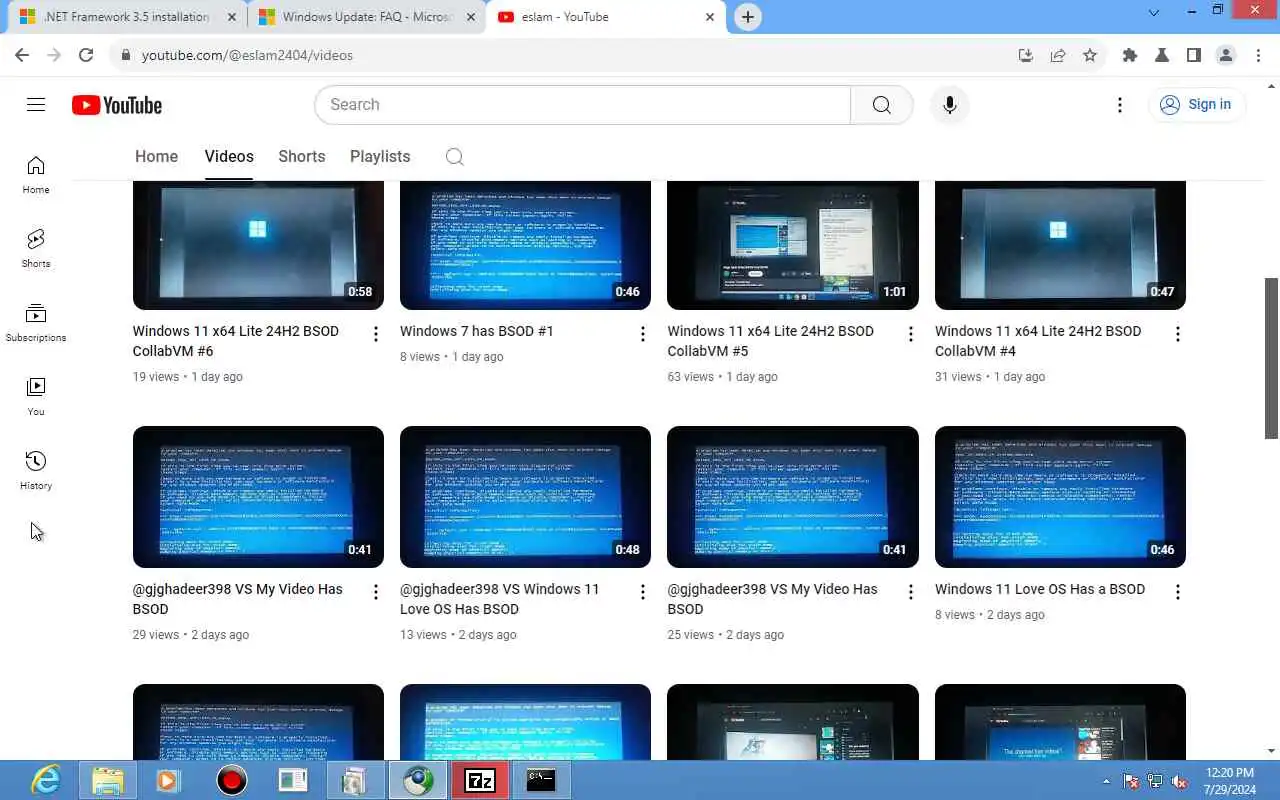
Task: Switch to Windows Update FAQ tab
Action: 366,17
